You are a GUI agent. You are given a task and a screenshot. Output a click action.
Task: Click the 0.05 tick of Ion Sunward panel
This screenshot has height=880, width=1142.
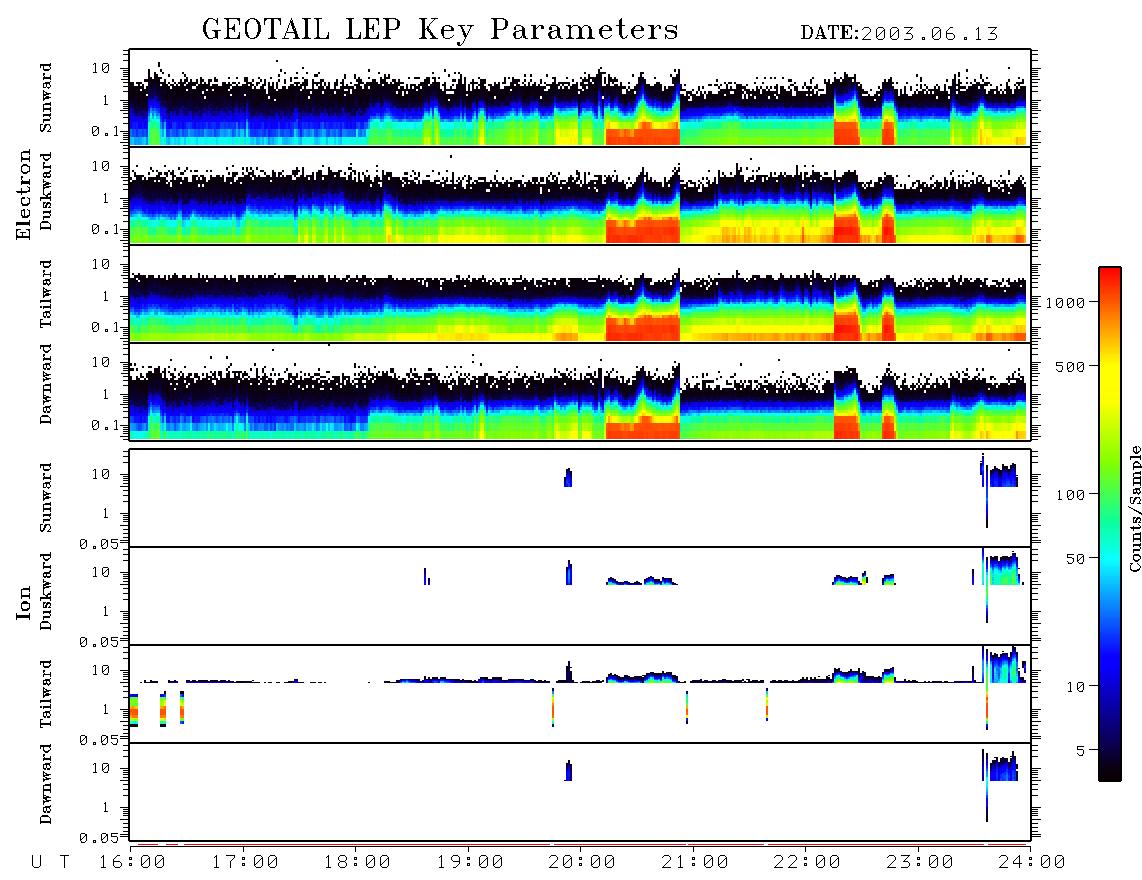[98, 544]
